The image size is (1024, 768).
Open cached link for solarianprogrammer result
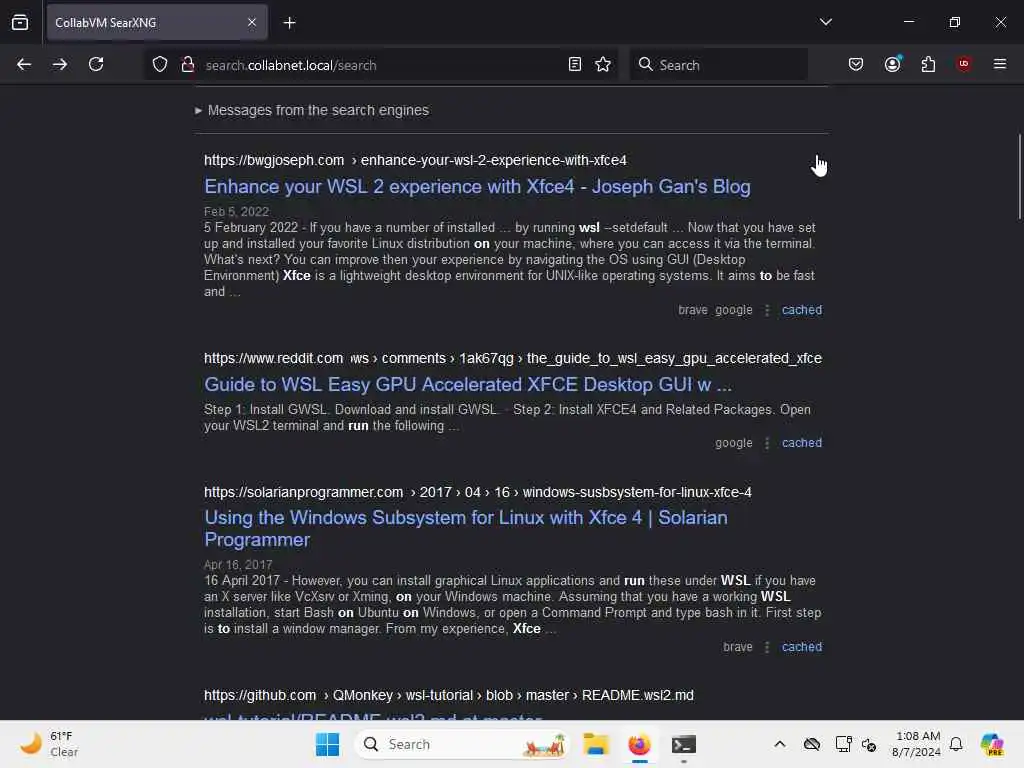point(802,647)
